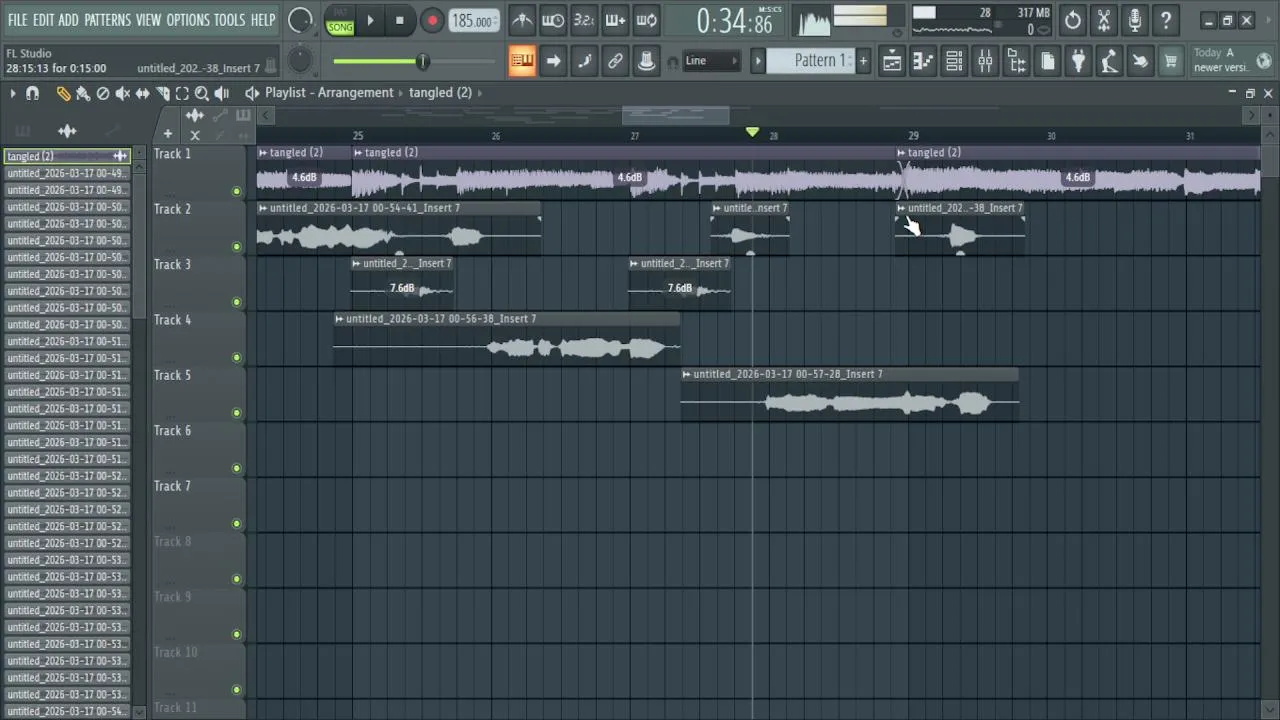
Task: Open the FILE menu
Action: point(17,20)
